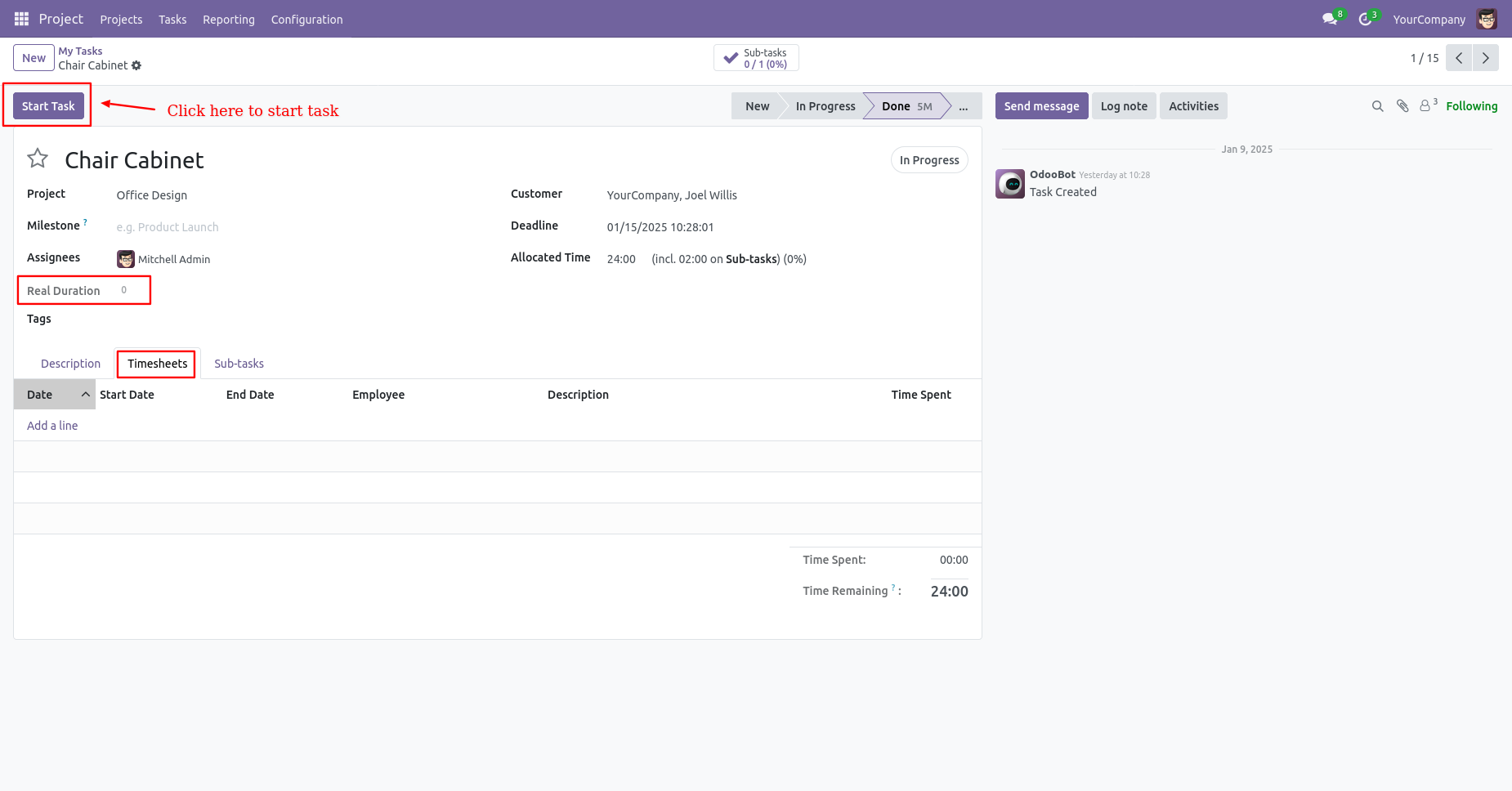Click Mitchell Admin user avatar in navbar
The image size is (1512, 791).
(1487, 19)
